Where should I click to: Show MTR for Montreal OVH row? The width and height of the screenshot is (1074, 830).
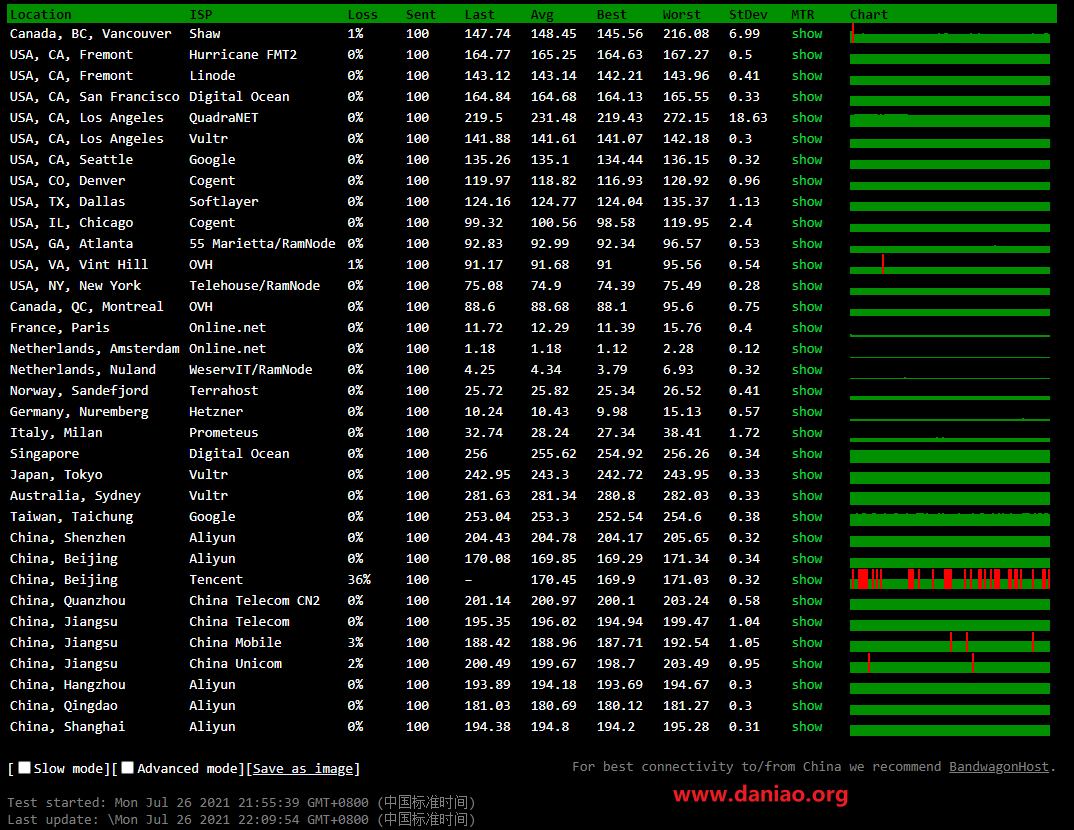[807, 307]
